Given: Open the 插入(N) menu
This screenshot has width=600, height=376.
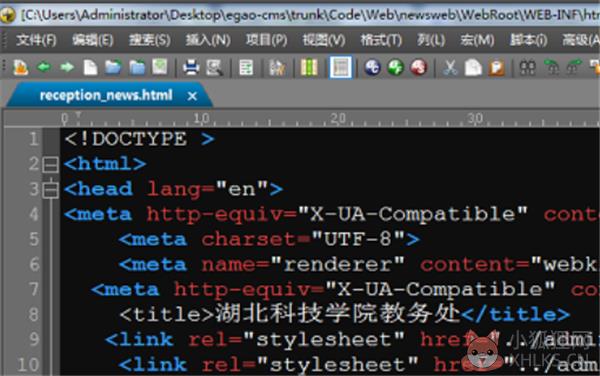Looking at the screenshot, I should point(208,40).
